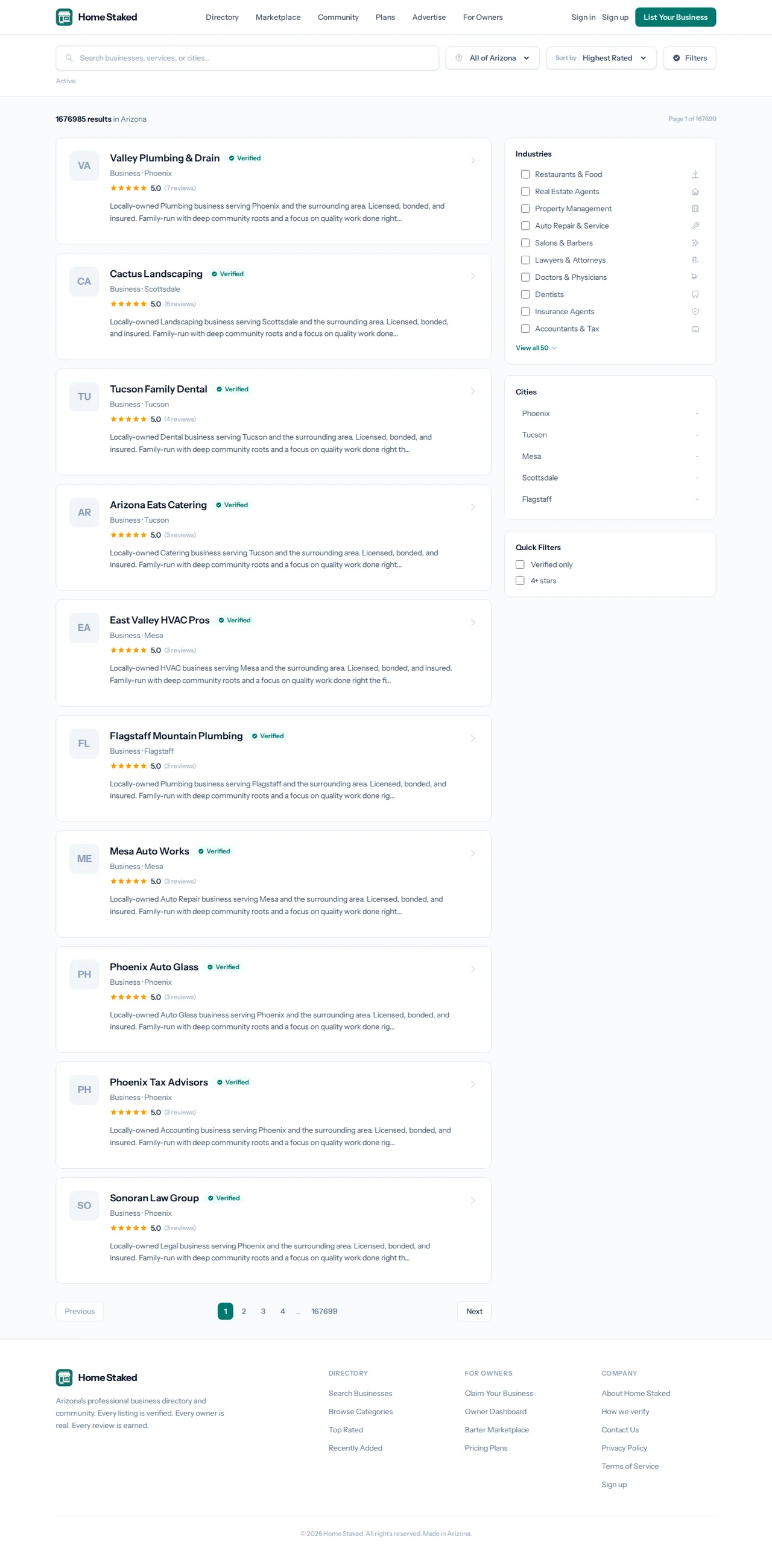772x1568 pixels.
Task: Click the Insurance Agents shield icon
Action: (695, 312)
